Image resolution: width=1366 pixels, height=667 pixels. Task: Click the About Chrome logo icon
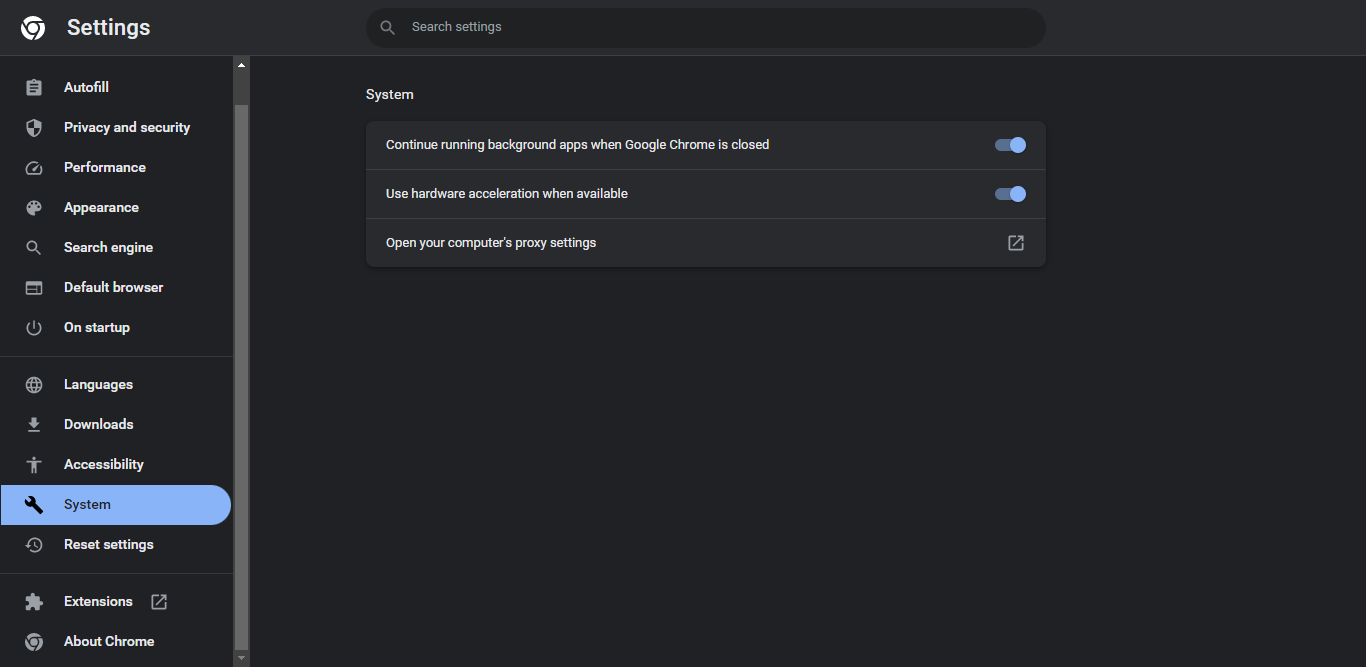click(x=34, y=642)
